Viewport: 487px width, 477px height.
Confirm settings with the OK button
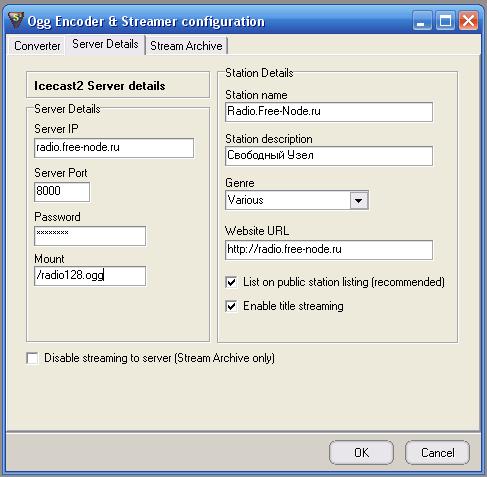pos(361,452)
